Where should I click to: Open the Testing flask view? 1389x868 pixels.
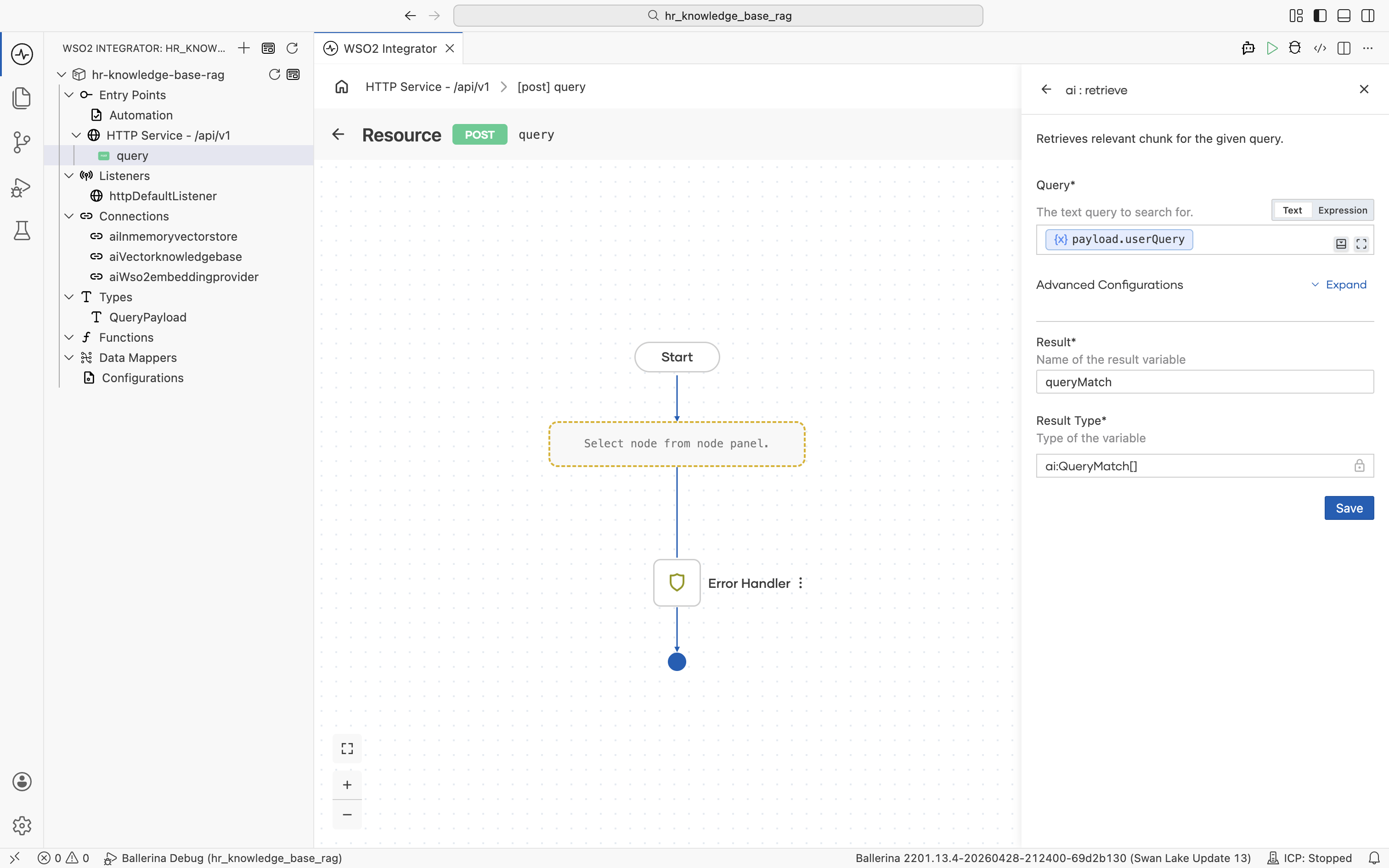tap(22, 230)
